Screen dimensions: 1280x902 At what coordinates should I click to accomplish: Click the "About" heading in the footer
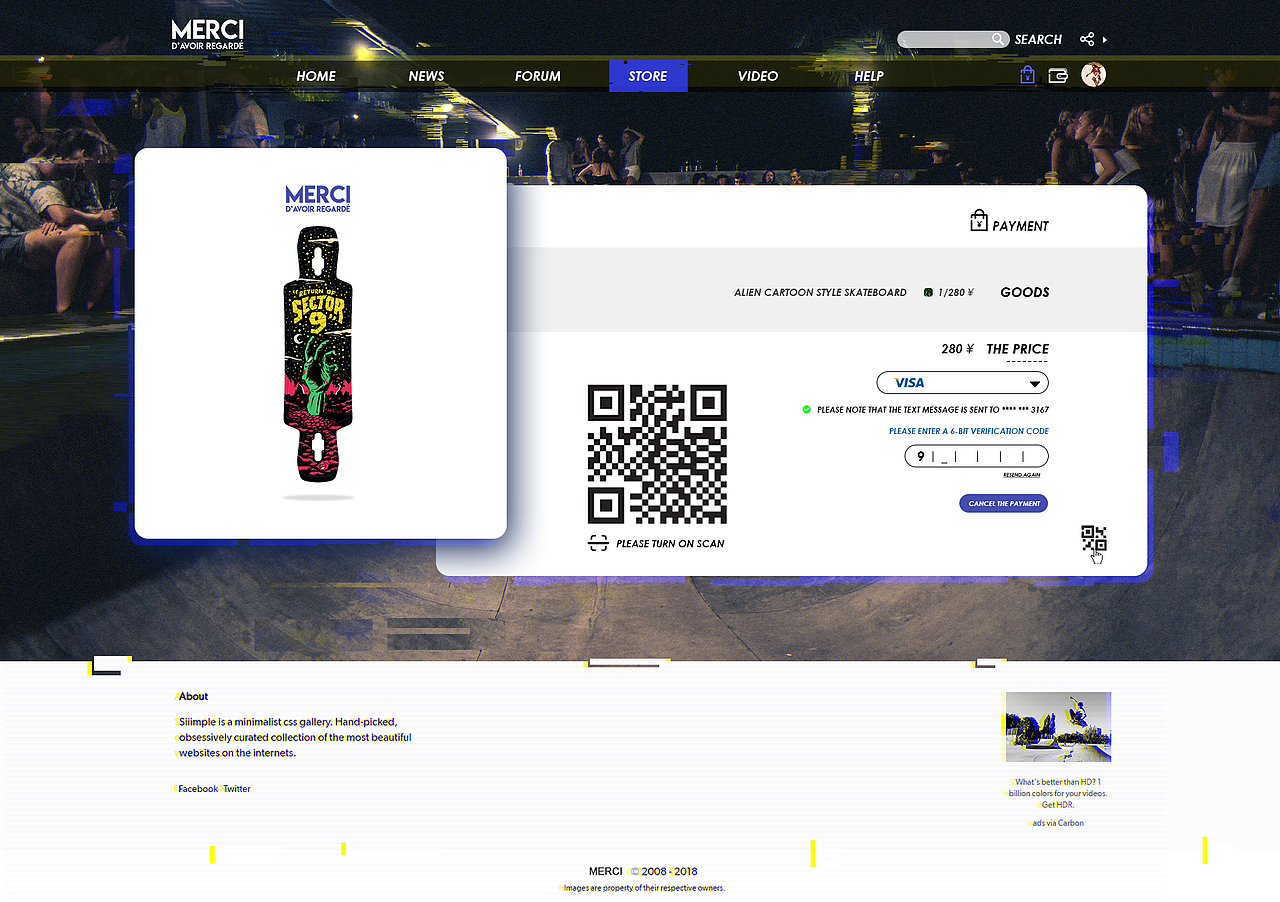193,696
